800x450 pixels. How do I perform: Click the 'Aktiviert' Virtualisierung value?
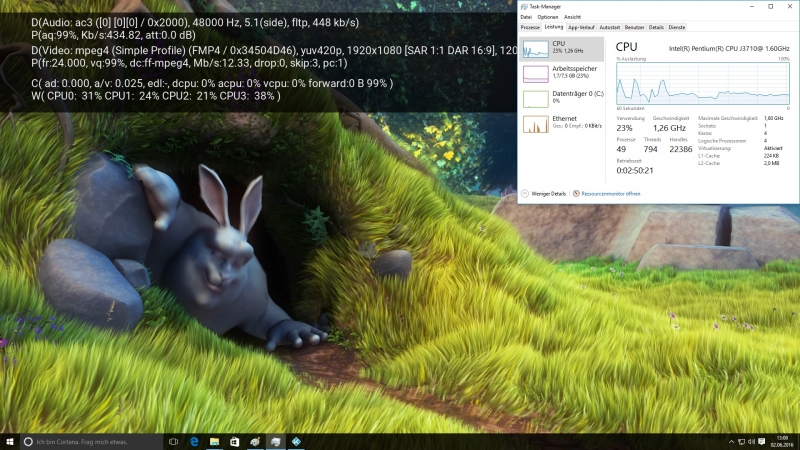[x=773, y=148]
